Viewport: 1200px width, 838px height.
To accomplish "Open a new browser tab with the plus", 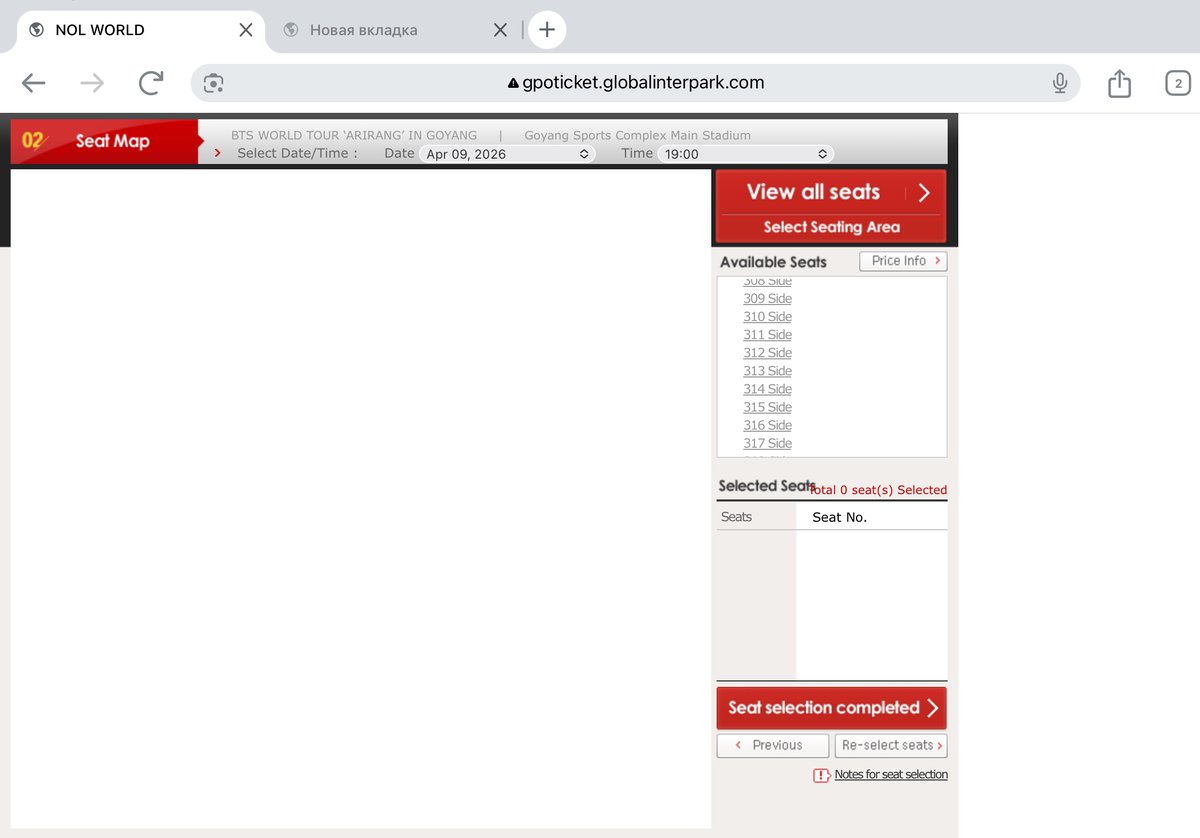I will tap(547, 30).
